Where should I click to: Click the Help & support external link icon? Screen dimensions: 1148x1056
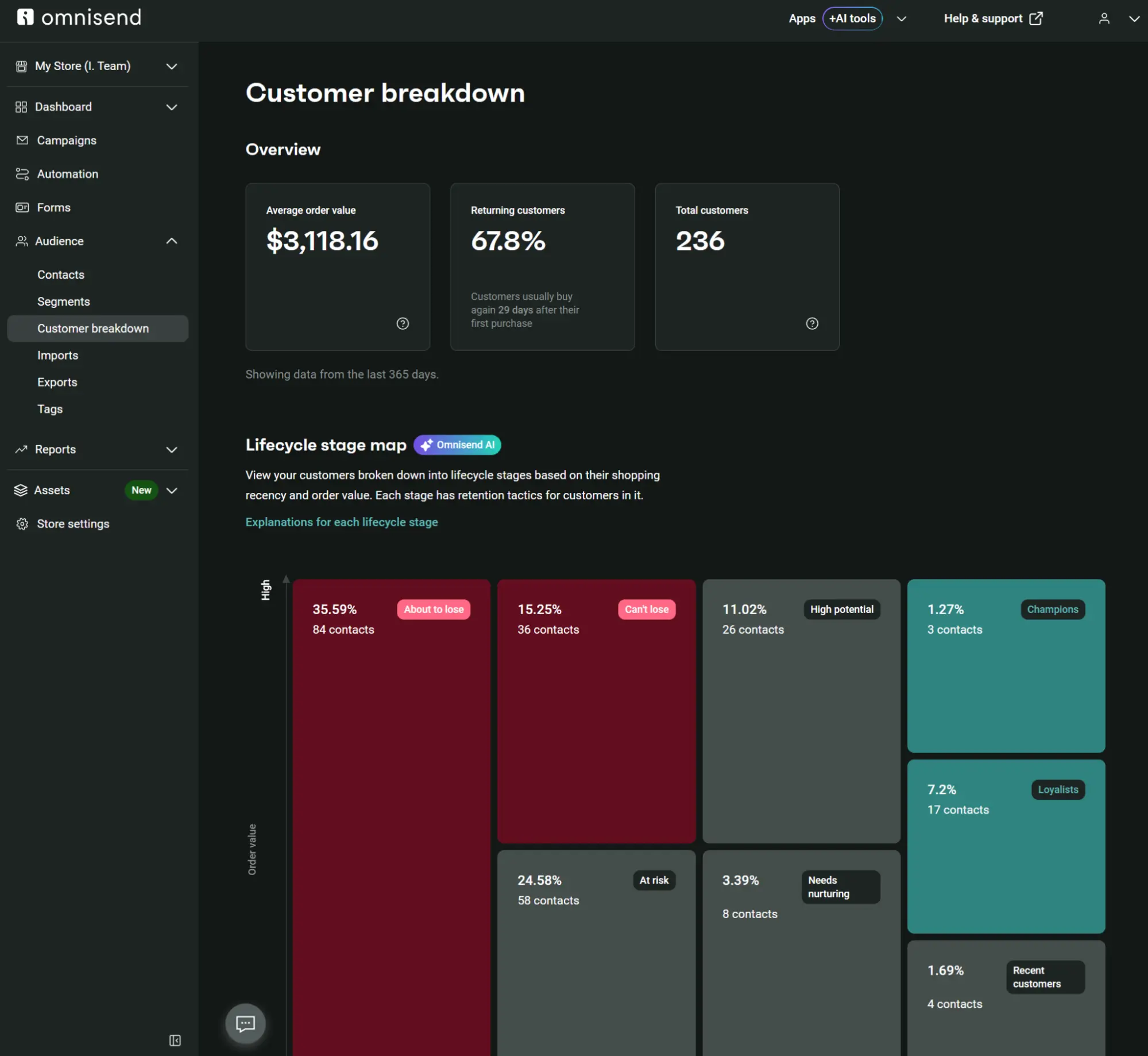[1036, 18]
